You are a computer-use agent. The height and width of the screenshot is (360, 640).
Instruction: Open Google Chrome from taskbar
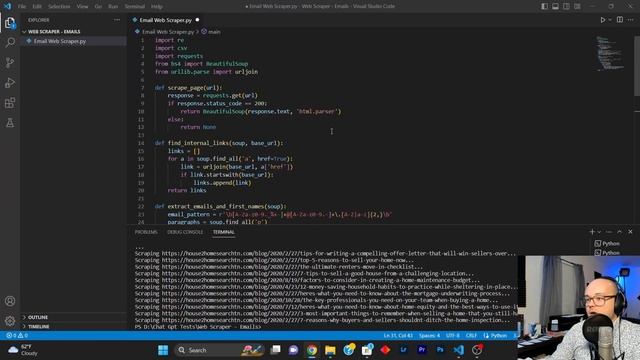[x=312, y=350]
